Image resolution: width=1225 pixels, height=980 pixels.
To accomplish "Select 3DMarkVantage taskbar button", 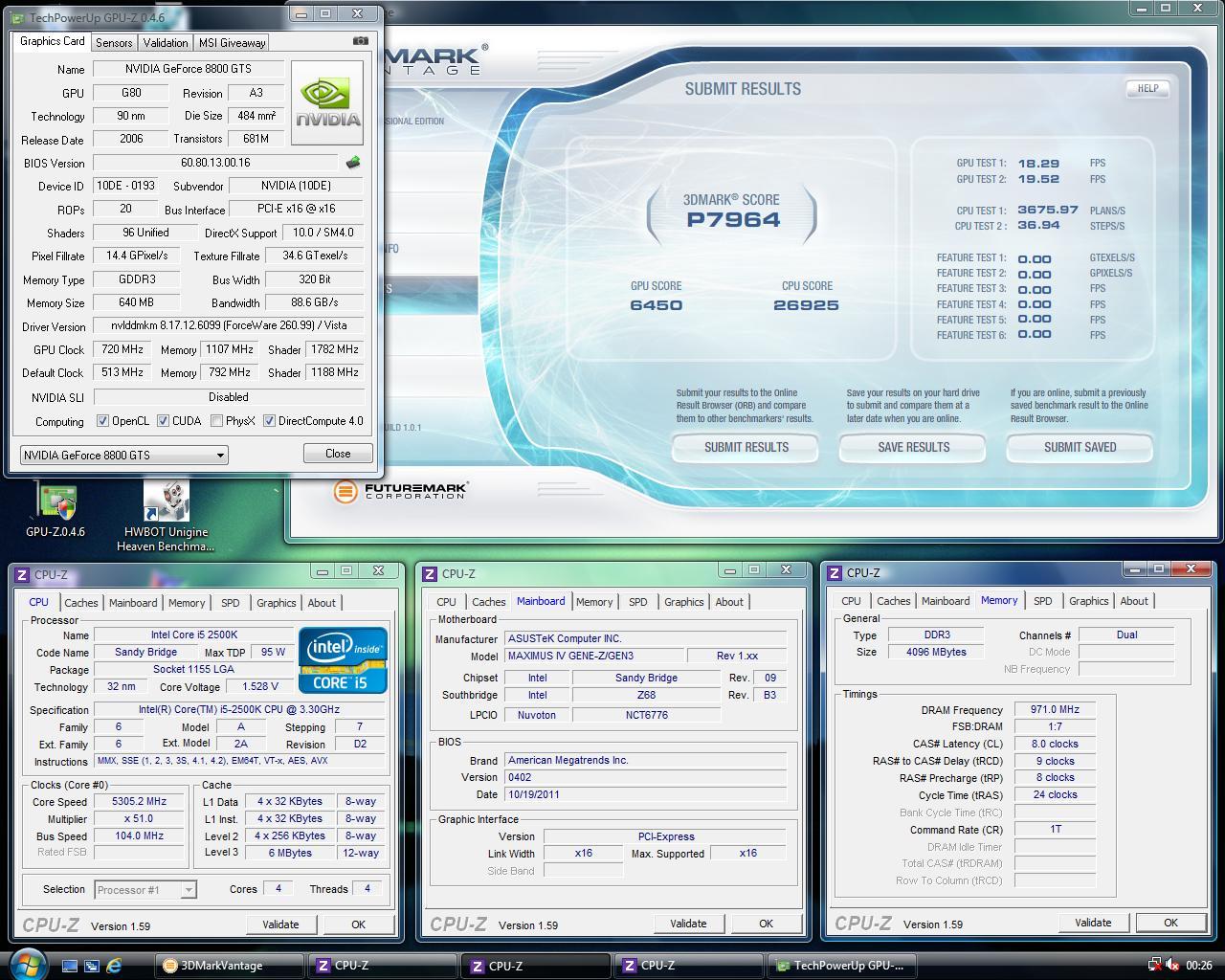I will point(231,966).
